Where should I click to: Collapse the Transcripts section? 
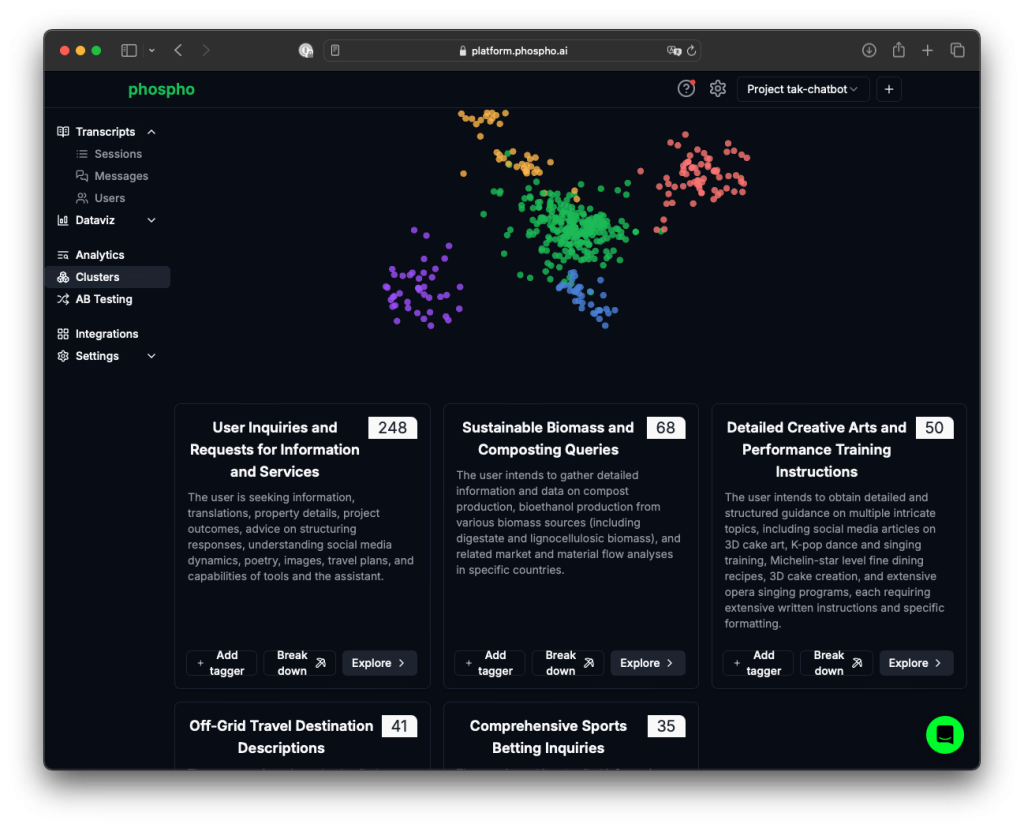click(151, 131)
